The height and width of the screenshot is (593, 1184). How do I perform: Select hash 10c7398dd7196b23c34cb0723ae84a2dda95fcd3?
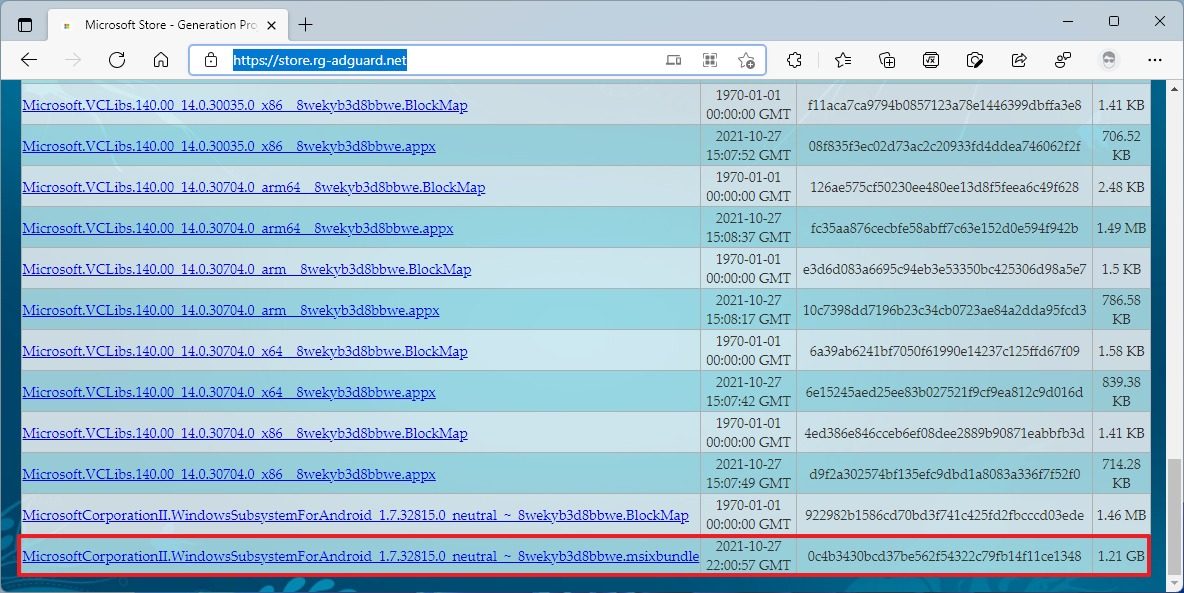tap(944, 310)
